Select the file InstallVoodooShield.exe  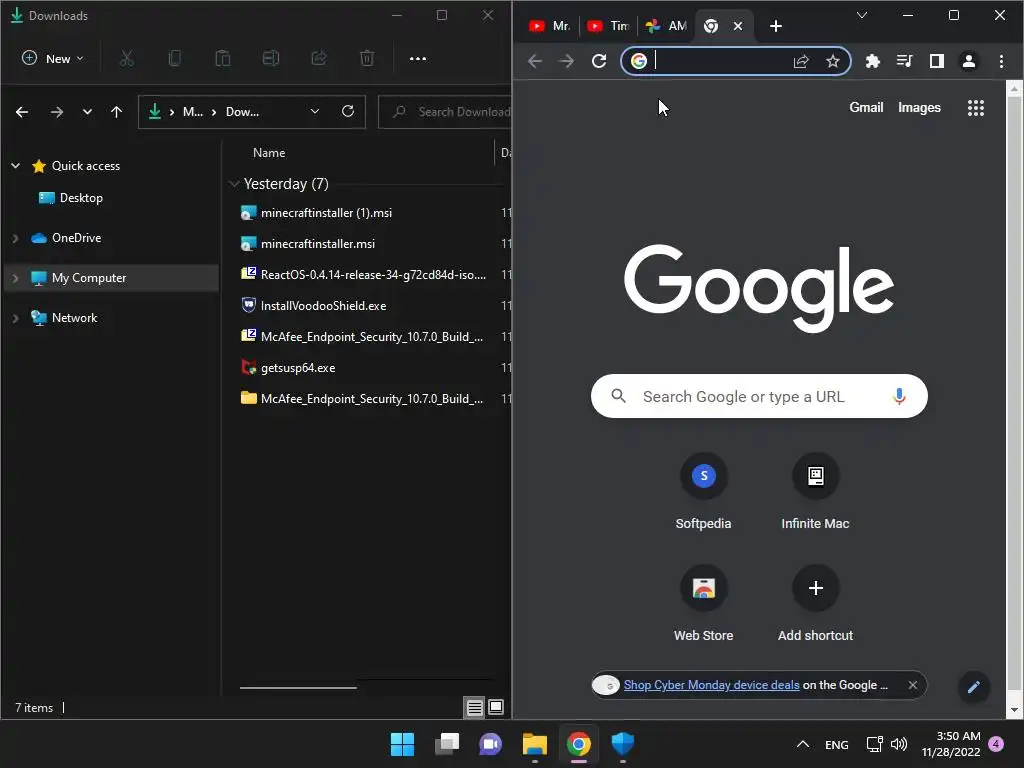[x=323, y=306]
